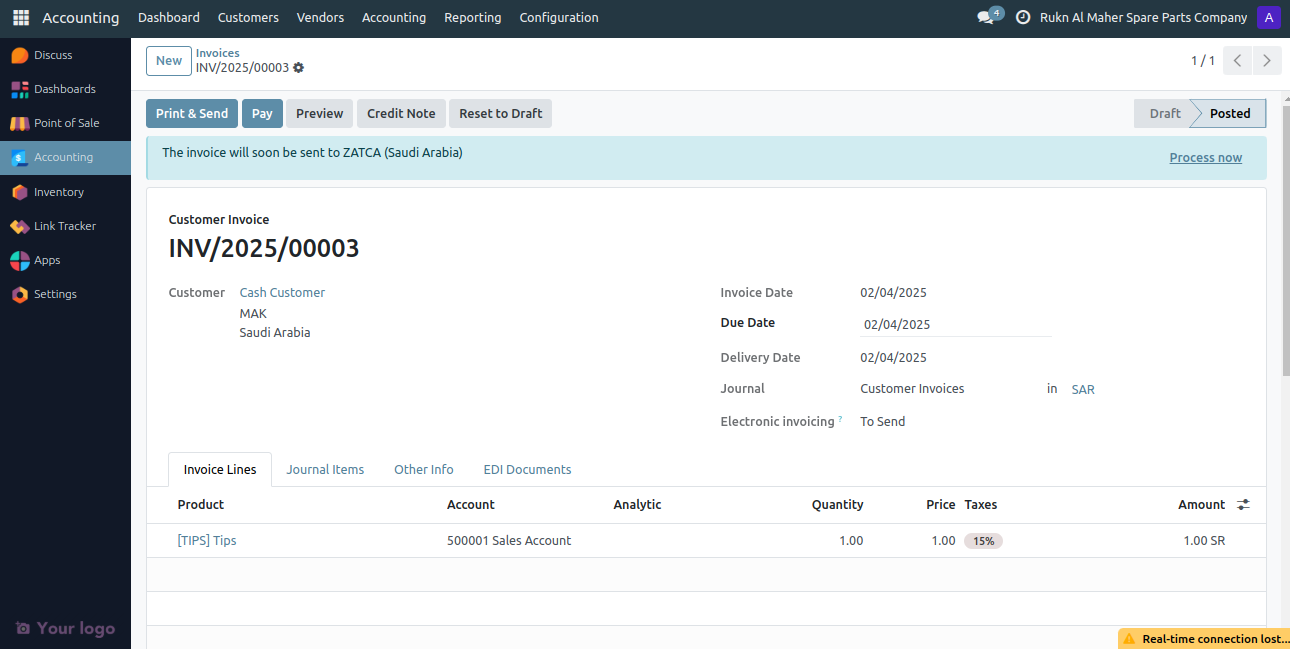
Task: Open the Cash Customer record
Action: (x=282, y=292)
